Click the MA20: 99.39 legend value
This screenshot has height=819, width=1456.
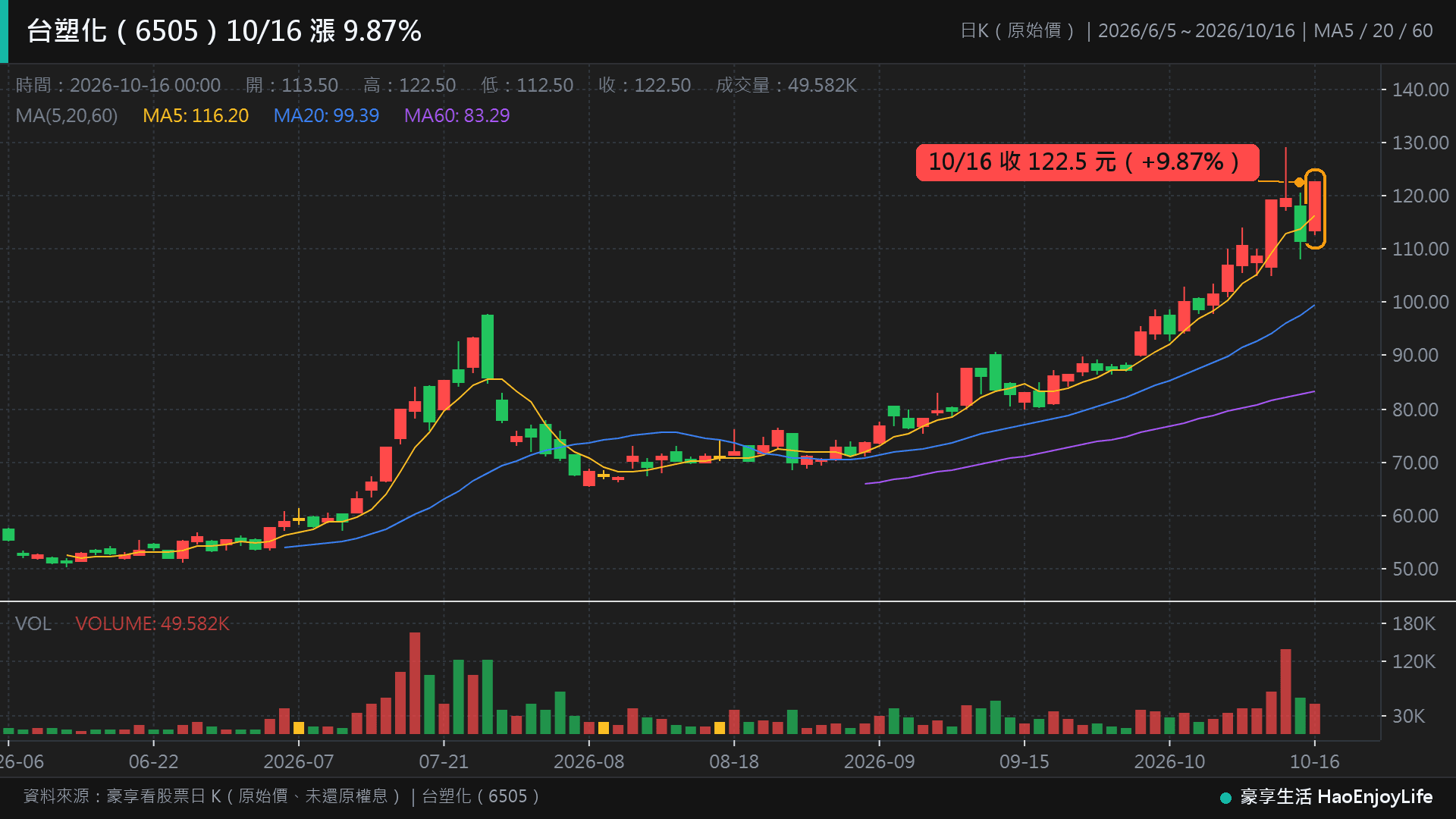[x=326, y=115]
